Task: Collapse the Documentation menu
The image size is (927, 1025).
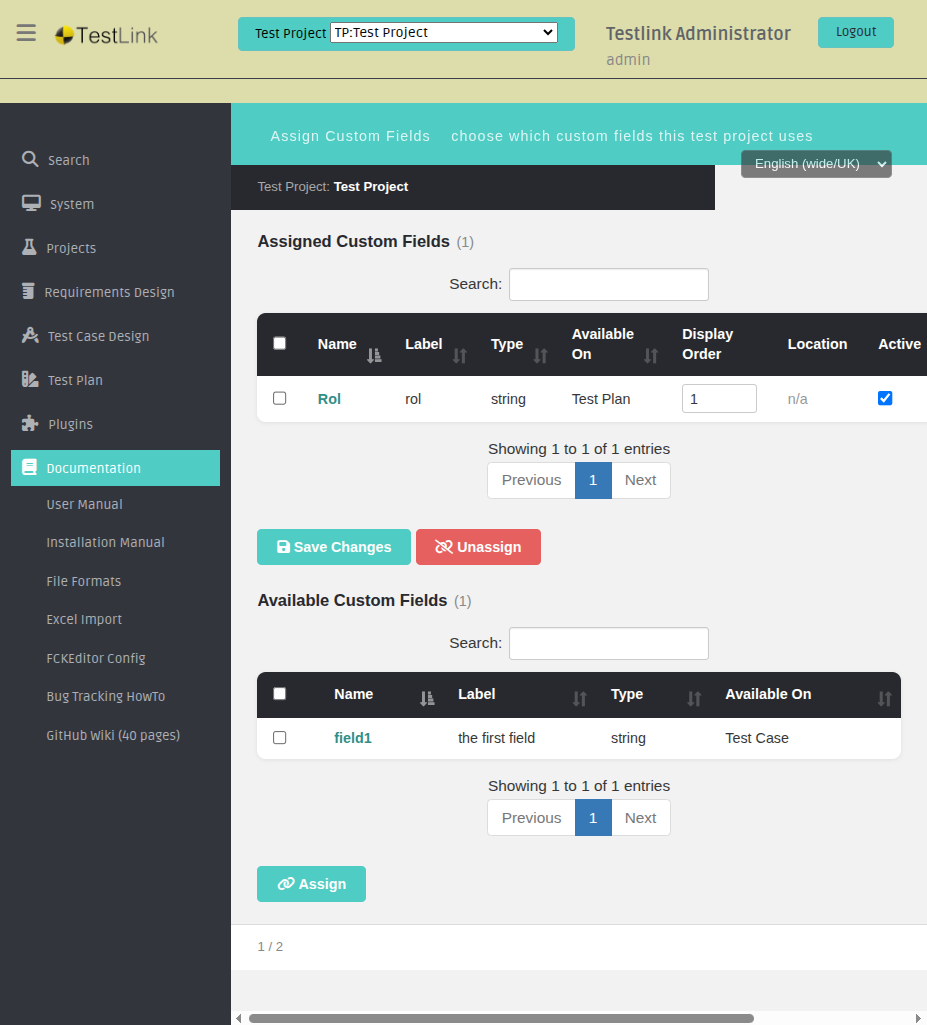Action: (x=115, y=468)
